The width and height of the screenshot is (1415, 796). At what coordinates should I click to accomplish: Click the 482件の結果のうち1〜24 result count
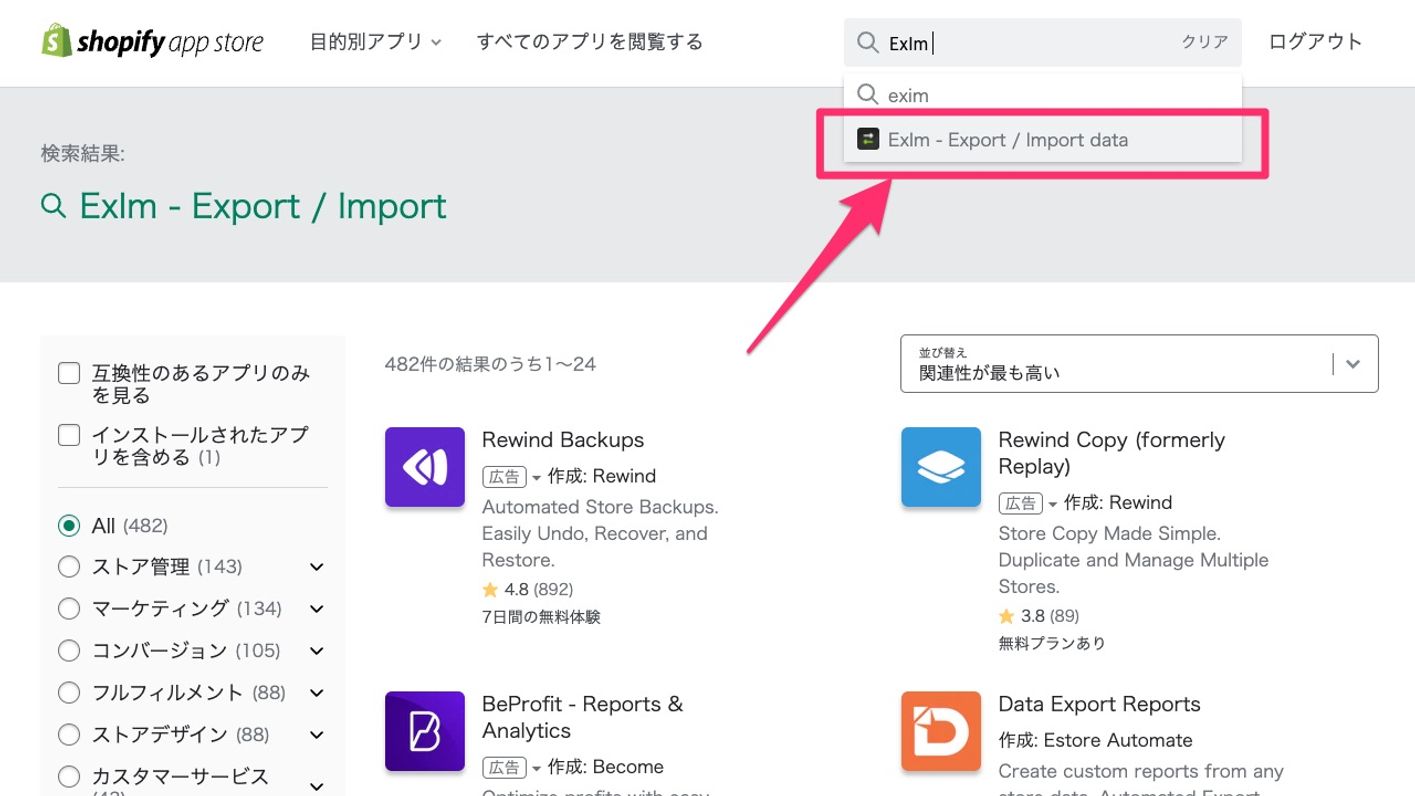pos(490,364)
